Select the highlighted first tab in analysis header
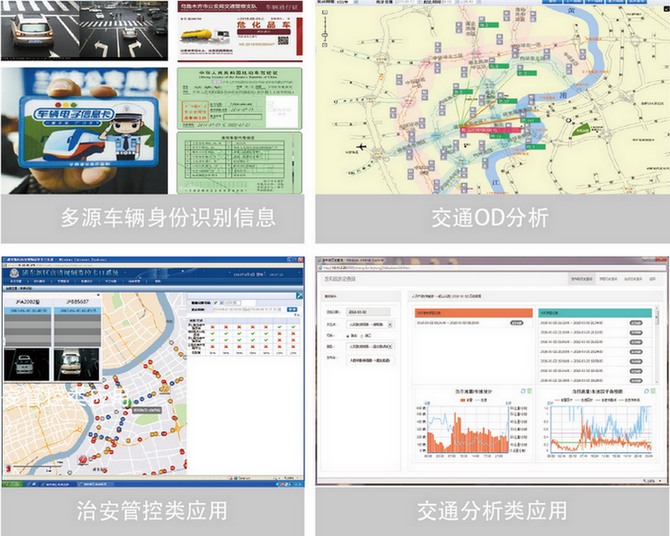The image size is (670, 536). (x=582, y=279)
